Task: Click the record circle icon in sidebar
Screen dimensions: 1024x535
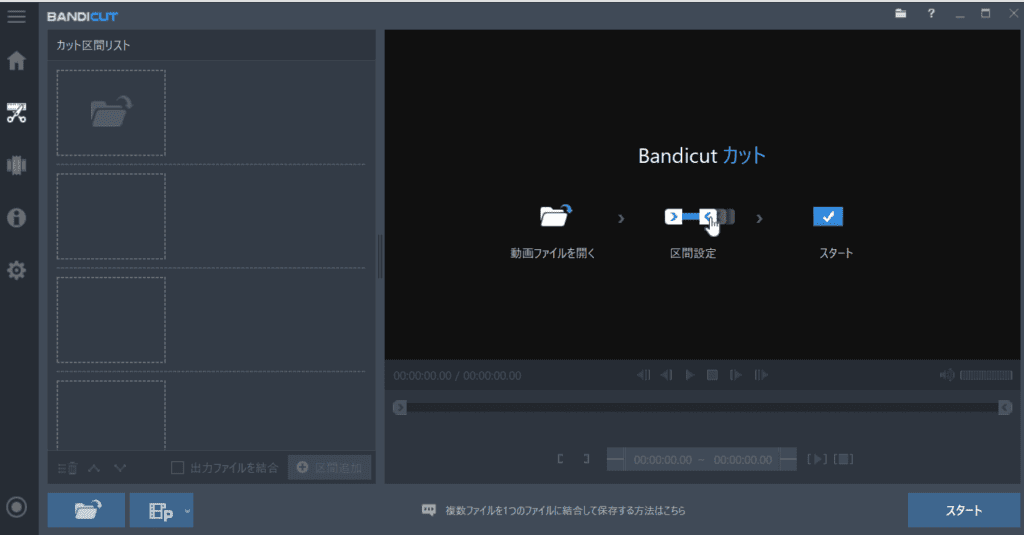Action: [x=16, y=507]
